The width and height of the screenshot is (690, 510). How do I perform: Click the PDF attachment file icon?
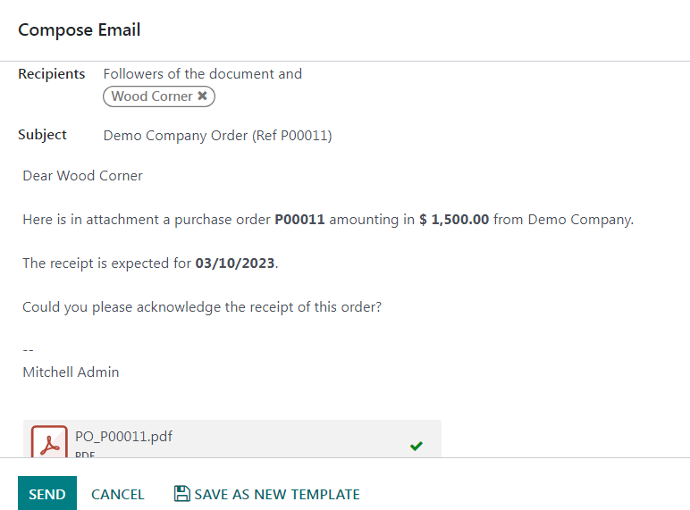(x=49, y=443)
